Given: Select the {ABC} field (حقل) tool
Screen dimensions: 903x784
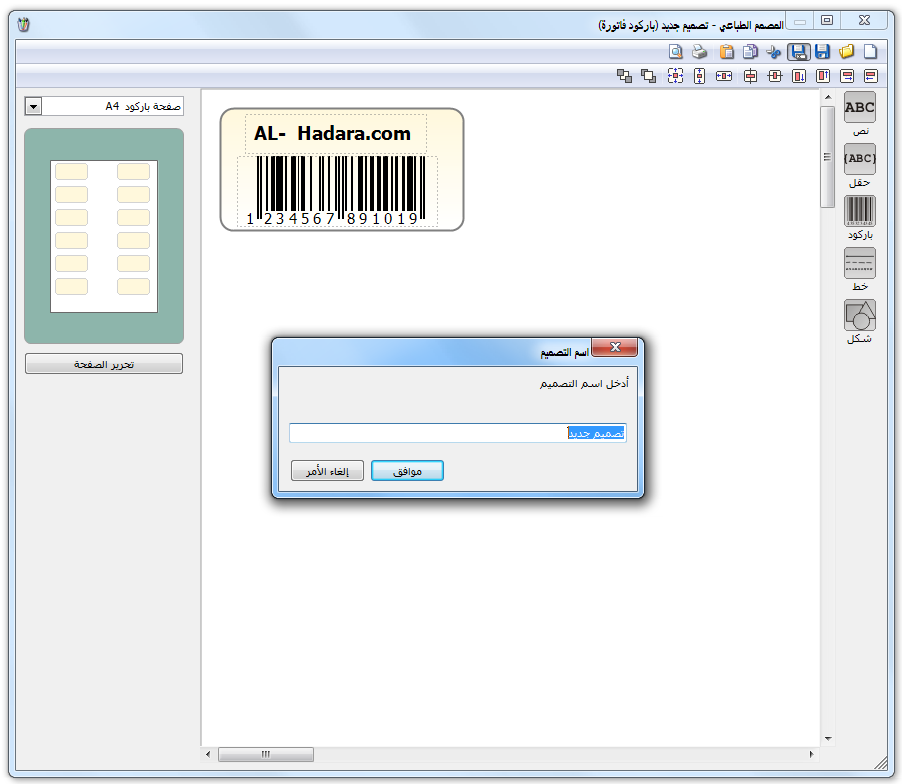Looking at the screenshot, I should coord(860,159).
